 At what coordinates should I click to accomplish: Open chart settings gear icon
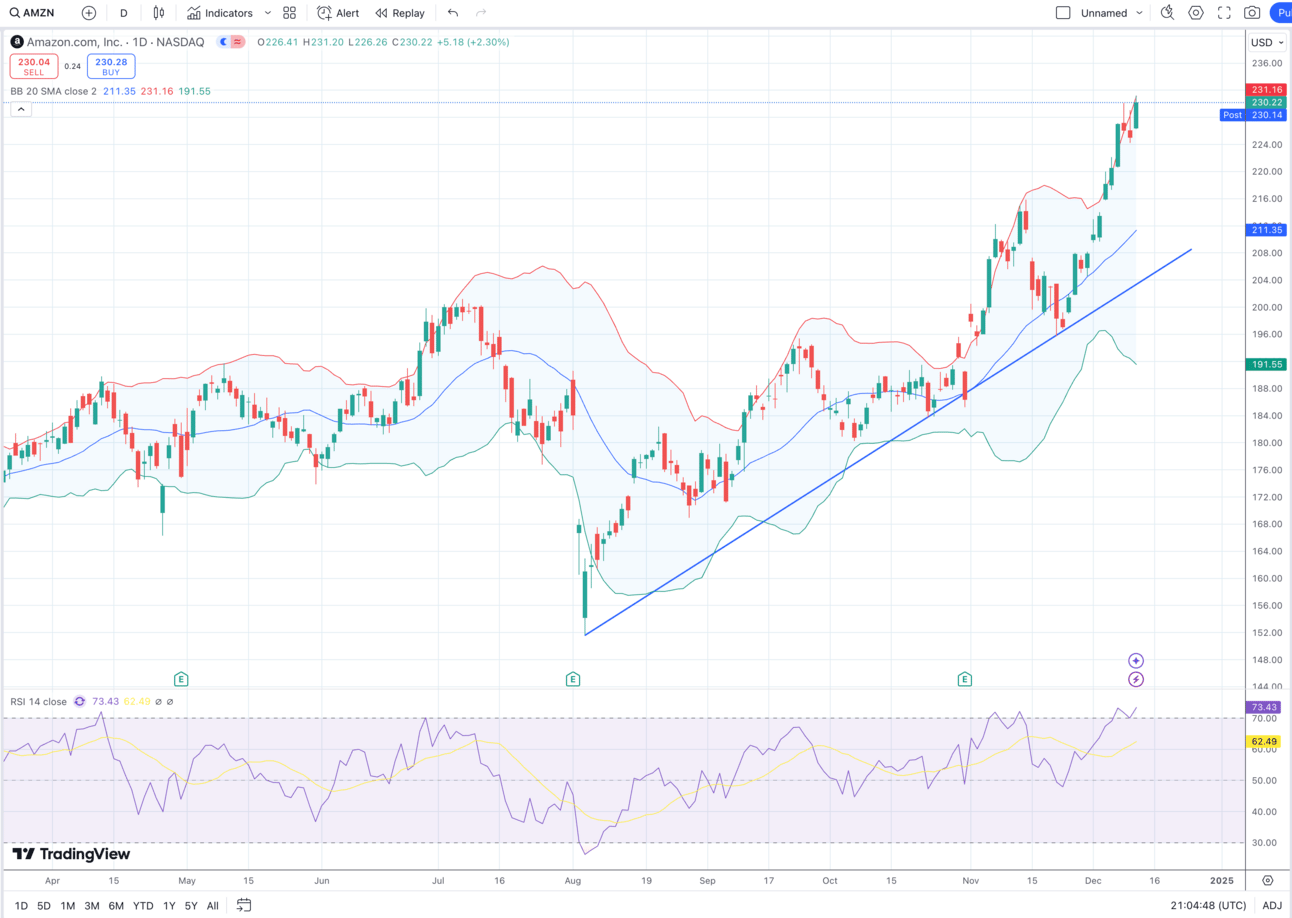click(1196, 13)
